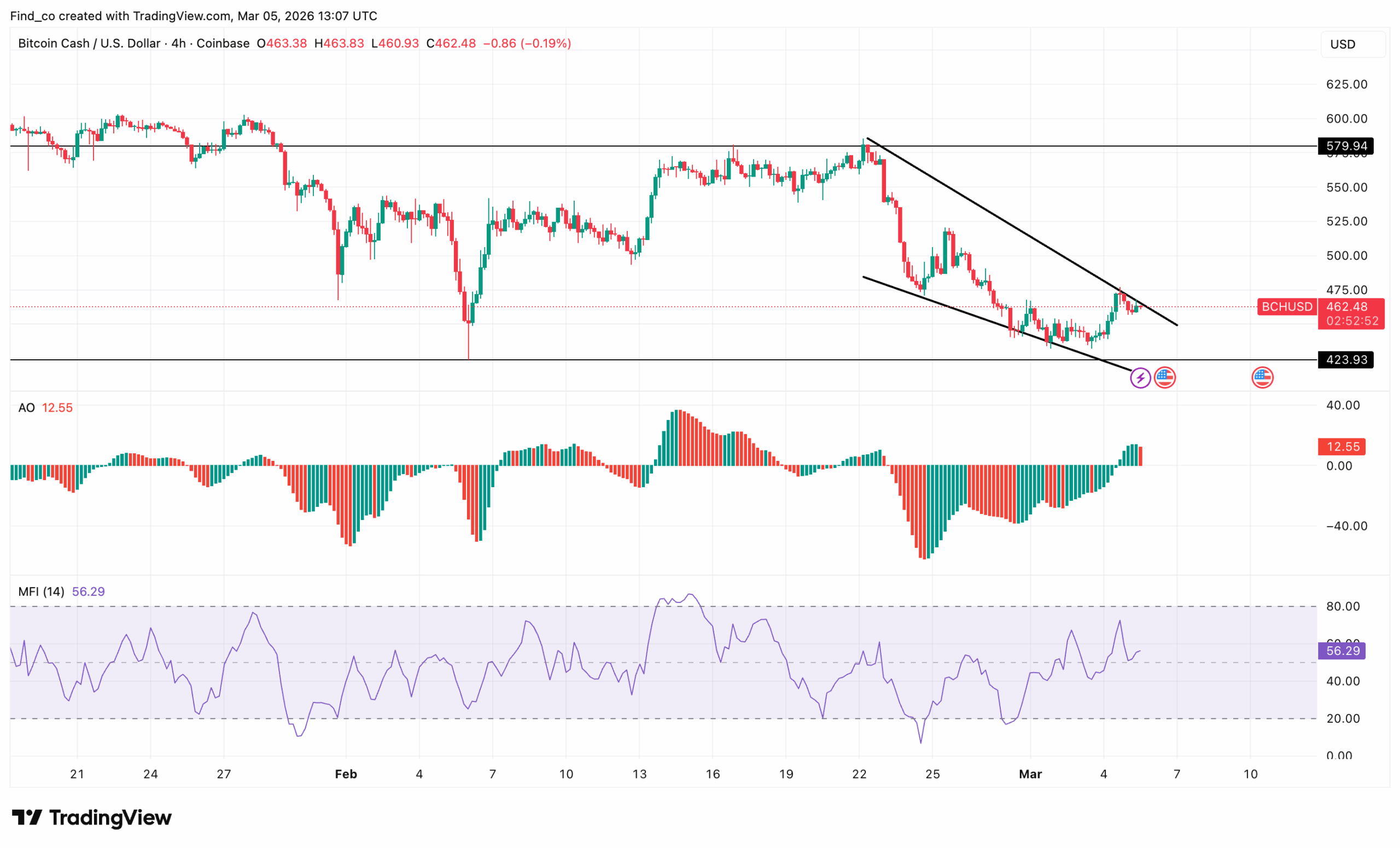Click the Mar label on time axis
The image size is (1400, 848).
coord(1031,774)
